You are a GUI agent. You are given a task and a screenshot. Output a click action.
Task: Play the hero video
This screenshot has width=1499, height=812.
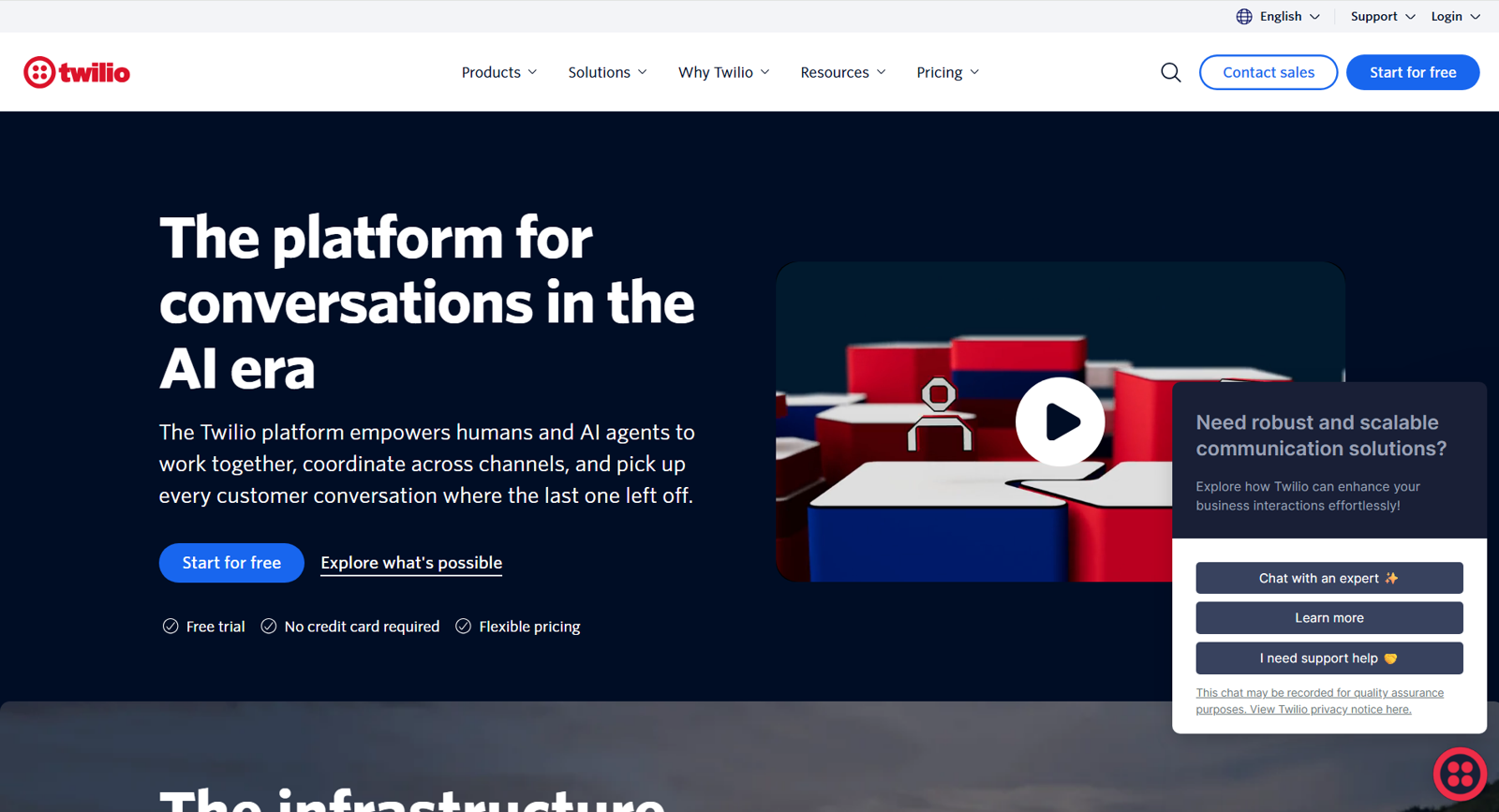[x=1061, y=421]
